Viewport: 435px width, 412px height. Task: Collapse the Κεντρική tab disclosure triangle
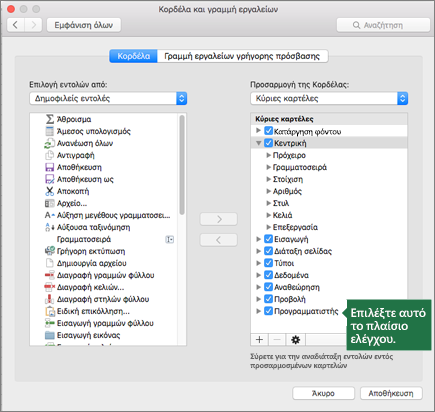tap(258, 143)
